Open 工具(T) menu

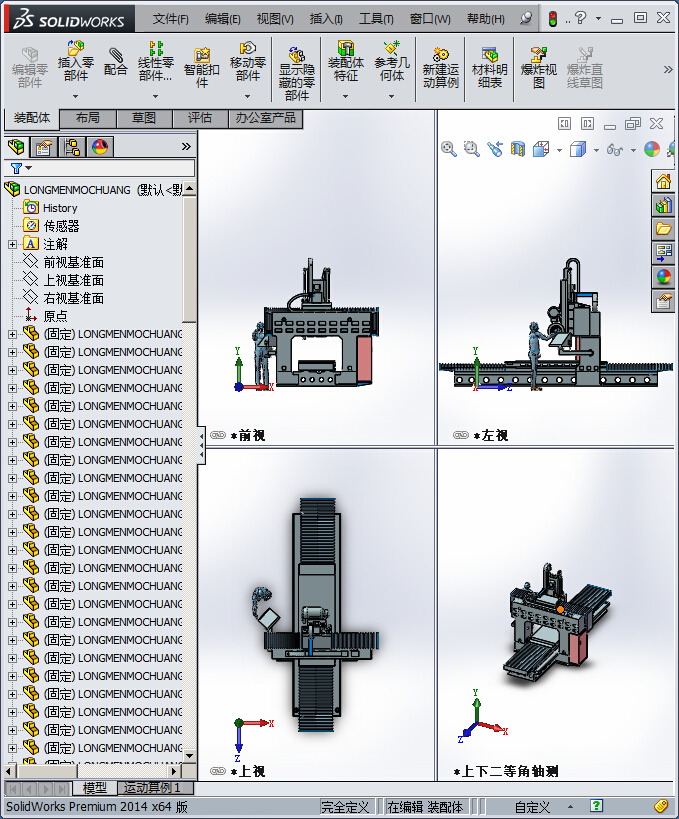376,19
